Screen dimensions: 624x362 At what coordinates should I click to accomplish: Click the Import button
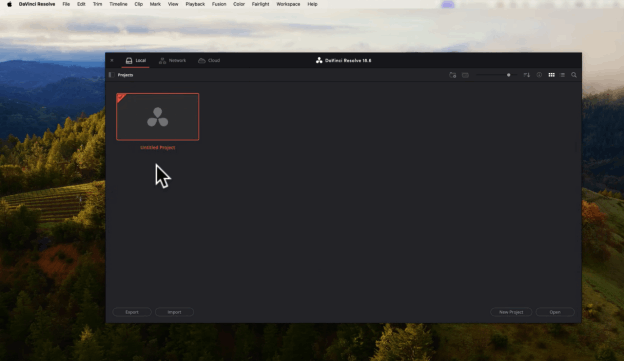pos(174,312)
